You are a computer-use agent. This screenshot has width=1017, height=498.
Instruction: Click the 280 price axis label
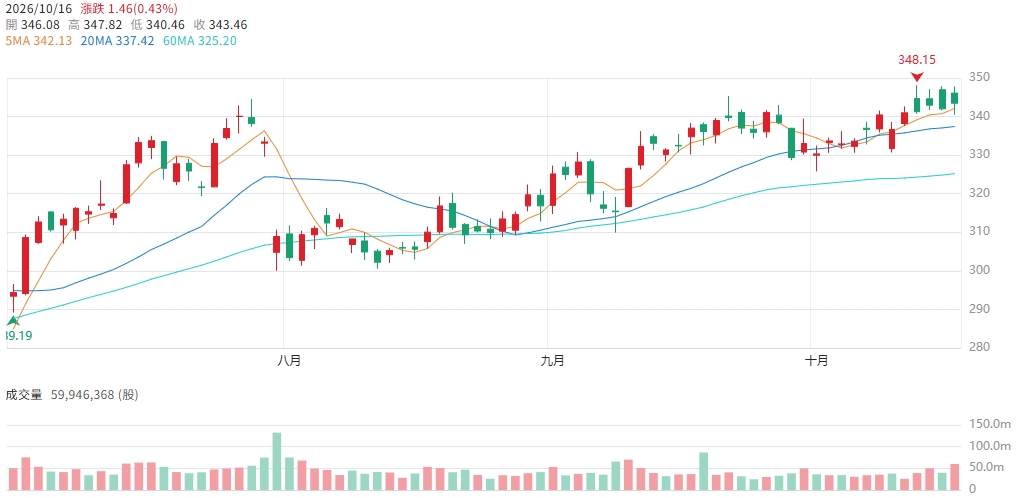(x=980, y=347)
